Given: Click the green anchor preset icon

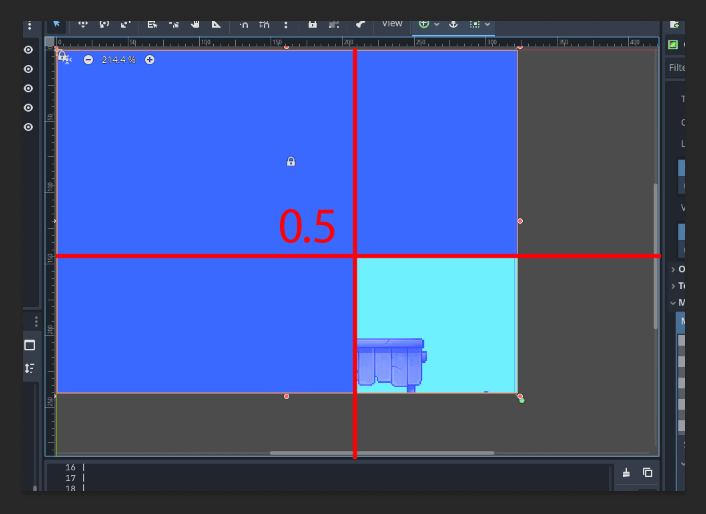Looking at the screenshot, I should click(x=424, y=24).
